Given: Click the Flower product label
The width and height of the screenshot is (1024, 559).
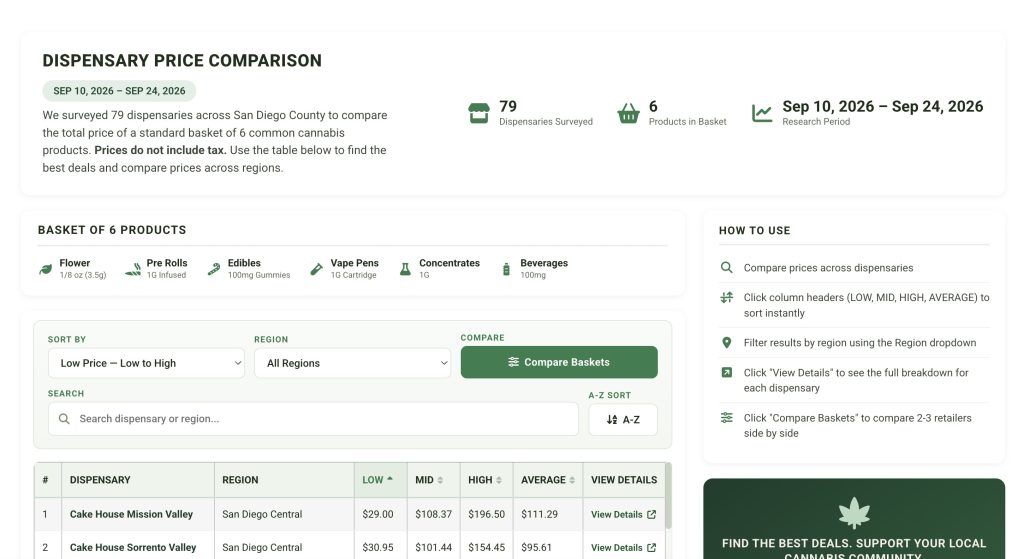Looking at the screenshot, I should [74, 263].
